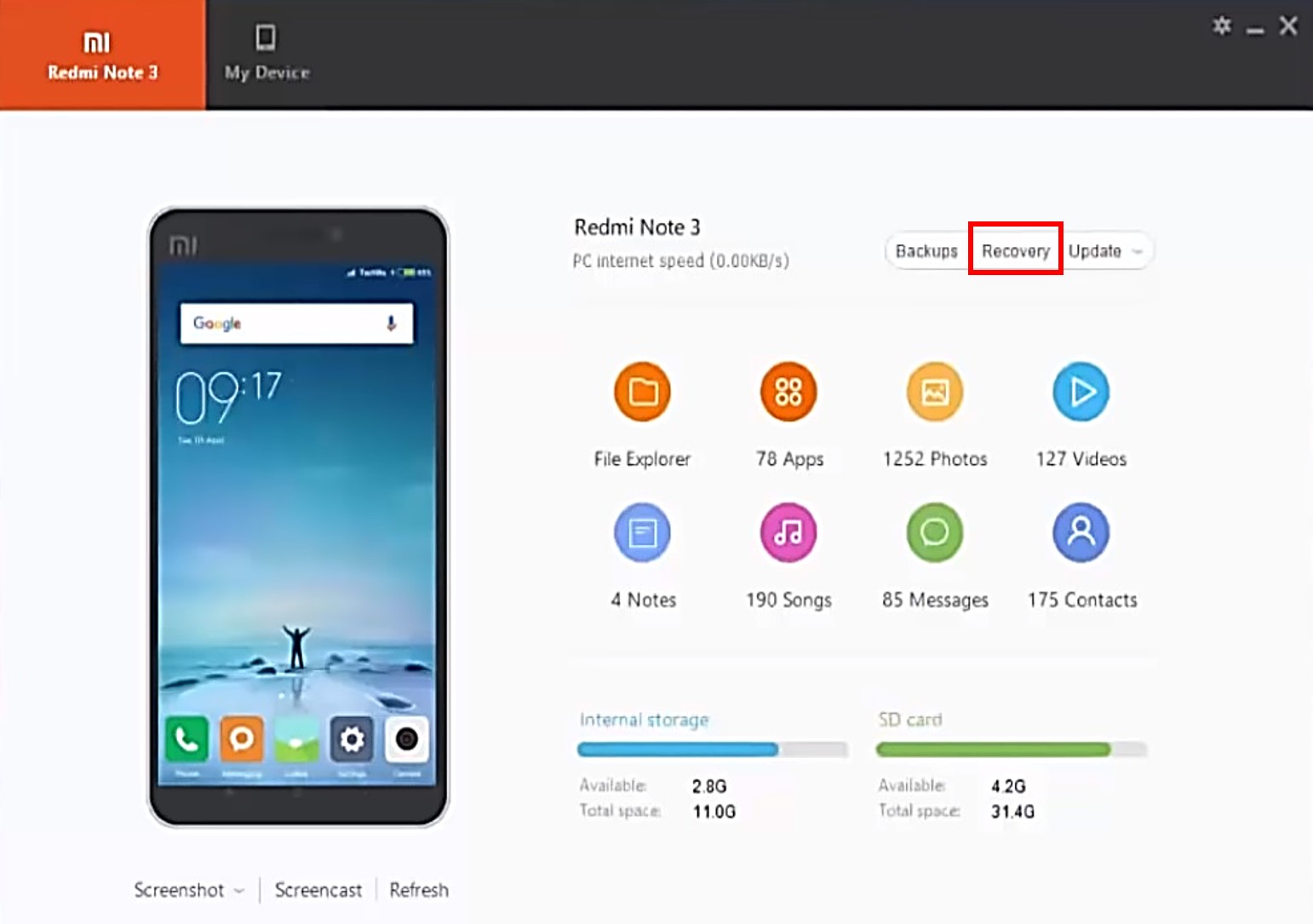This screenshot has height=924, width=1313.
Task: Click the Google search bar on phone preview
Action: point(297,324)
